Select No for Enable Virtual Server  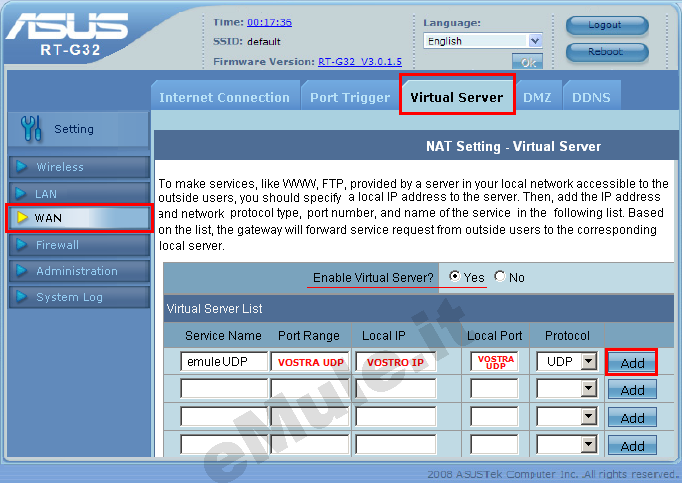point(500,276)
